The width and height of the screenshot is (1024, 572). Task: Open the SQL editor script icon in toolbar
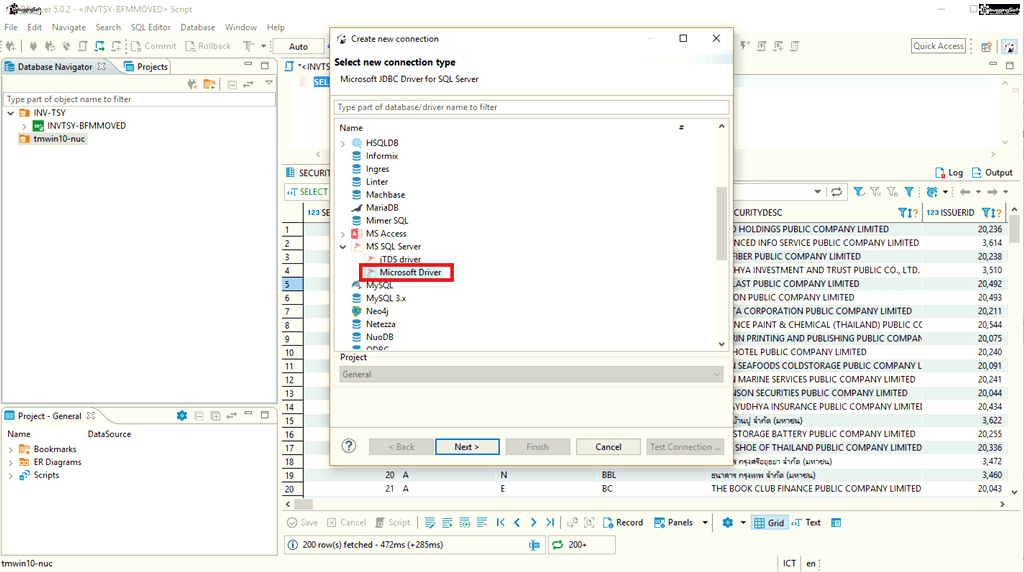83,46
